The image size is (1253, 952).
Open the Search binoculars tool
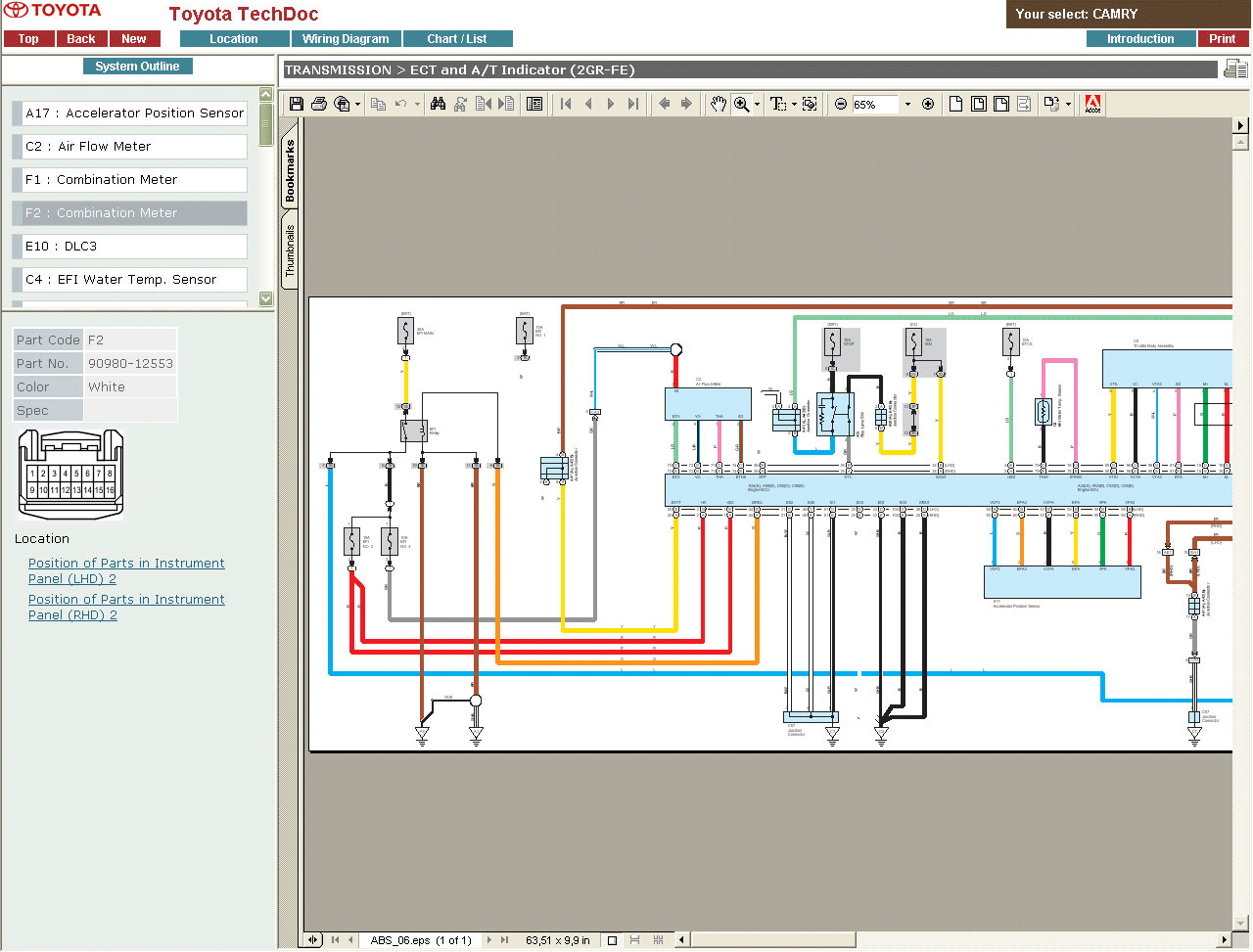coord(438,104)
